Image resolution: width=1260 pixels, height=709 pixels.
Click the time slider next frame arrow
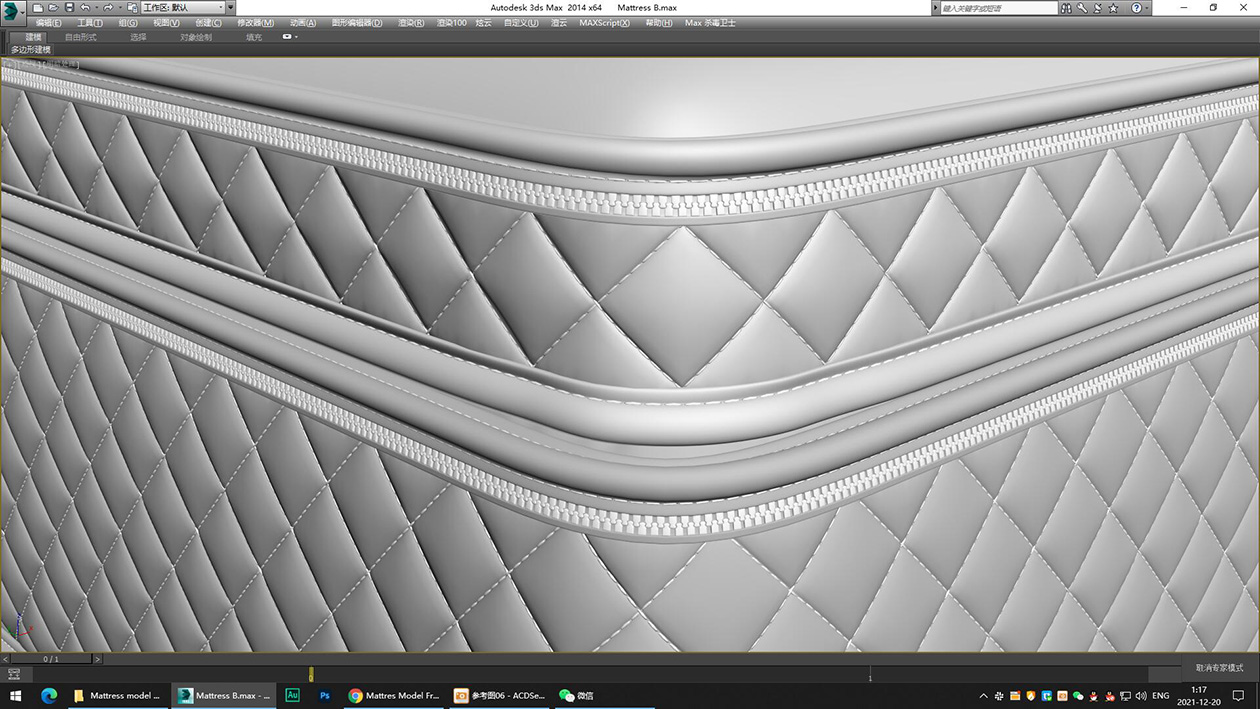(x=97, y=659)
